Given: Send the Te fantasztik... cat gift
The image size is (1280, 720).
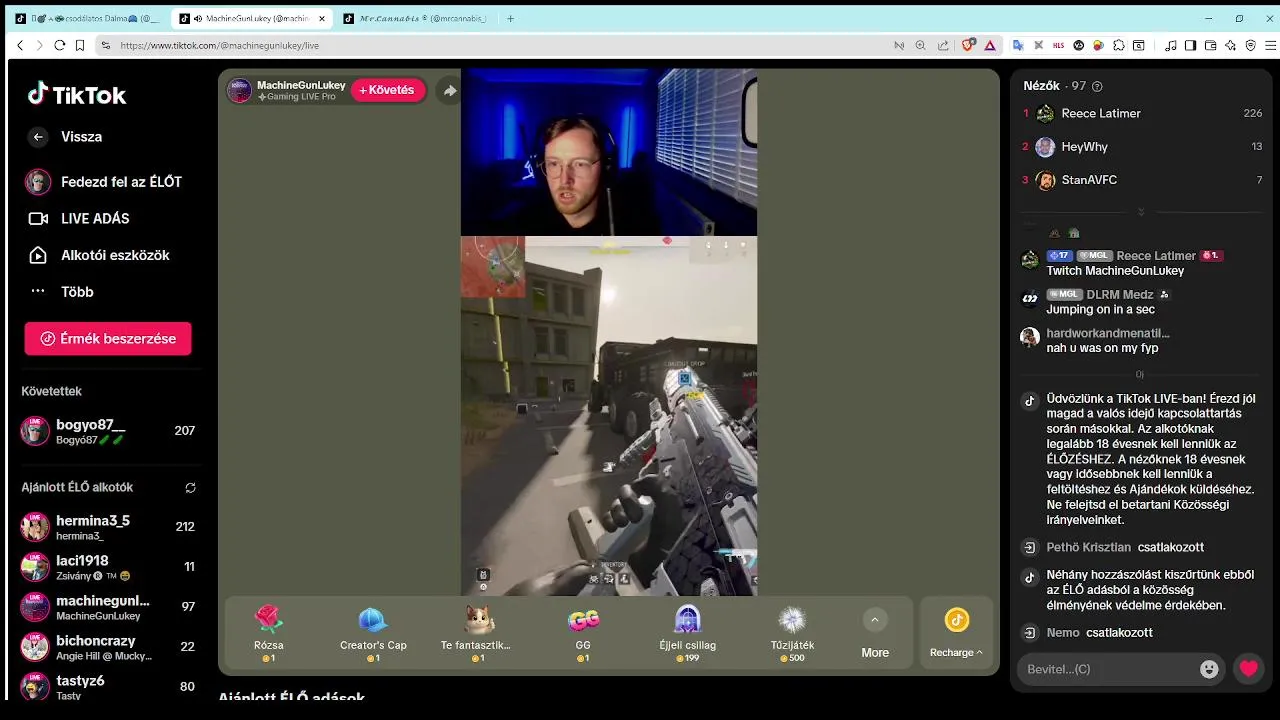Looking at the screenshot, I should click(x=476, y=632).
